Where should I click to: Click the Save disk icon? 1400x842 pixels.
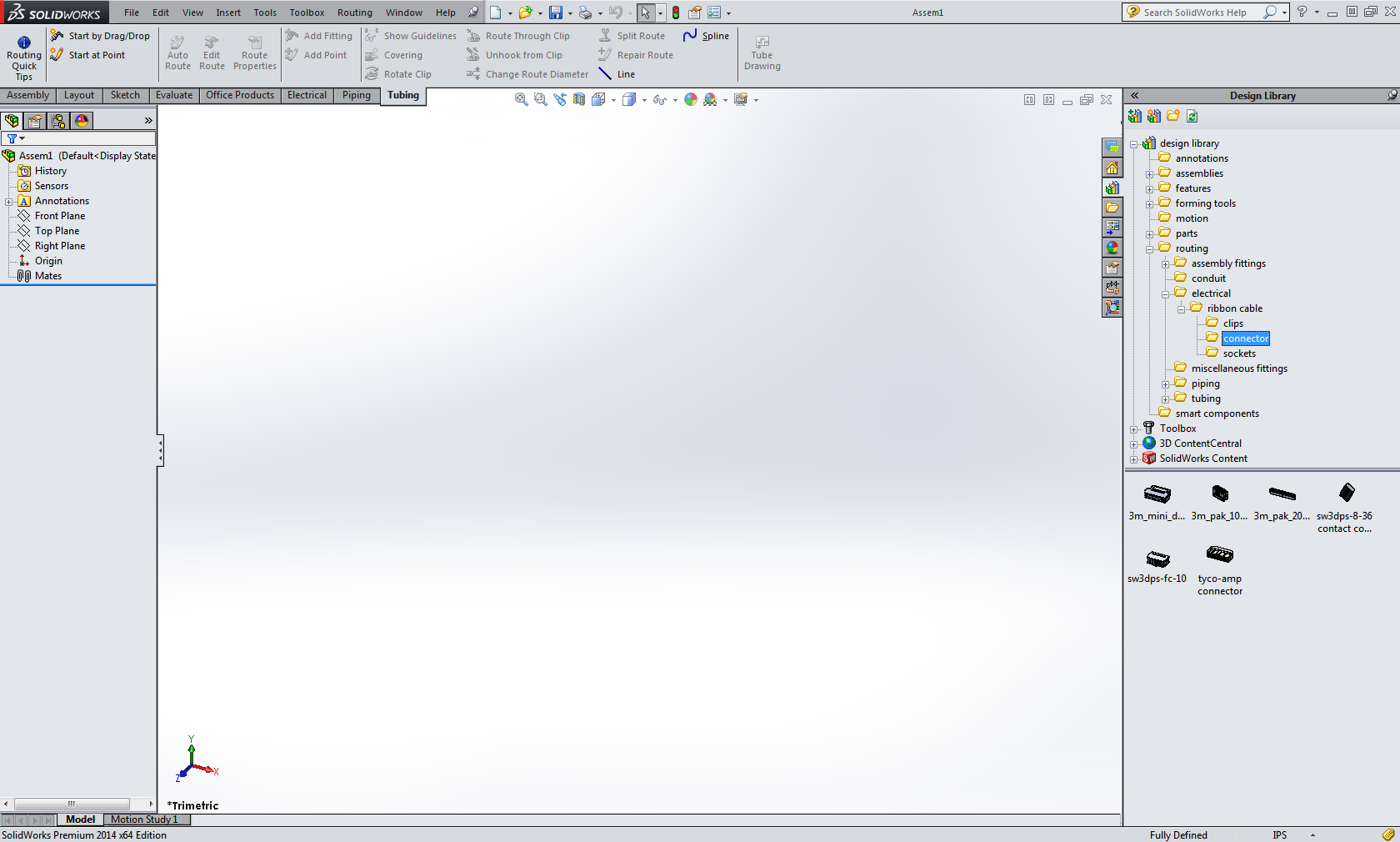tap(556, 13)
